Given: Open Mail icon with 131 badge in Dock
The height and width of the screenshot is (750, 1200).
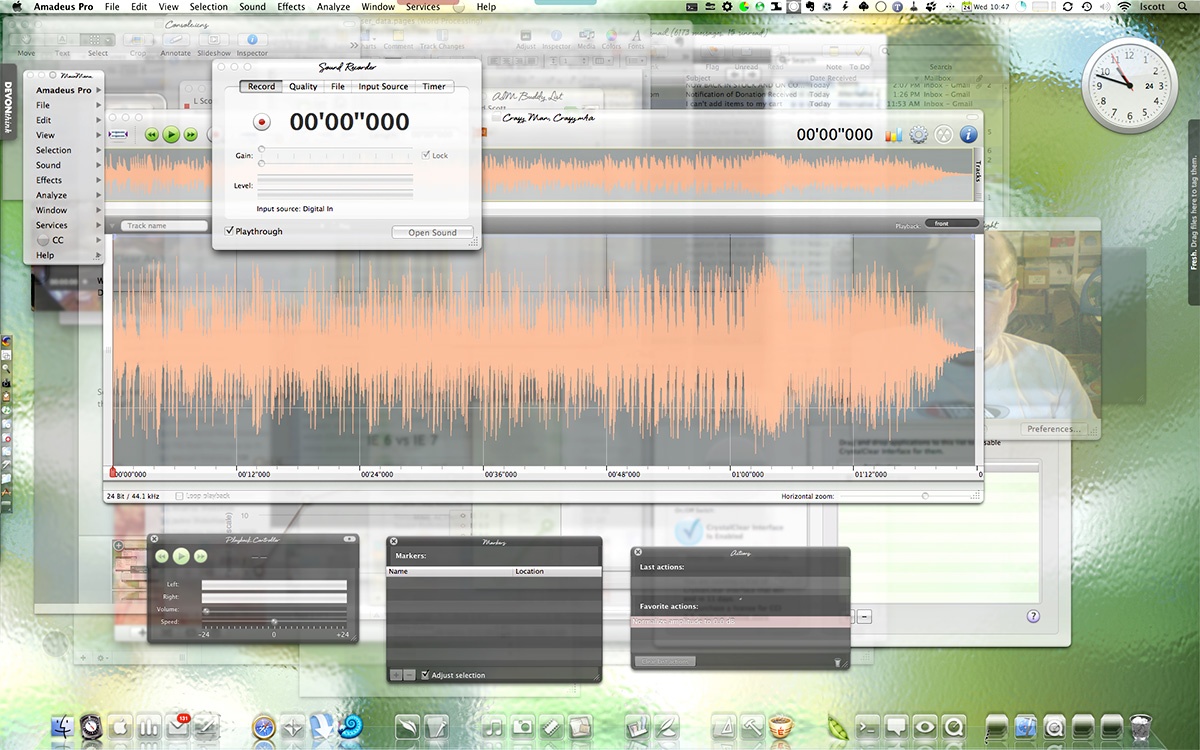Looking at the screenshot, I should pos(179,727).
